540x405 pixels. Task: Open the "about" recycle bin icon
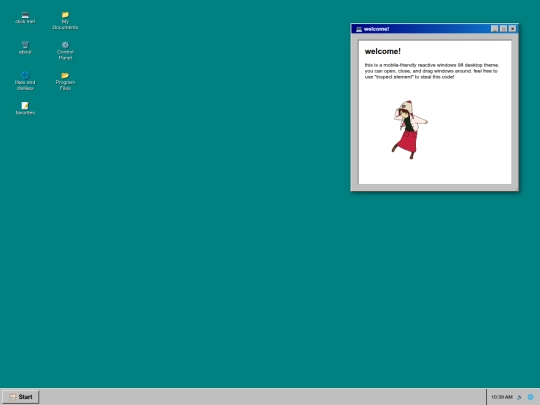pyautogui.click(x=25, y=48)
